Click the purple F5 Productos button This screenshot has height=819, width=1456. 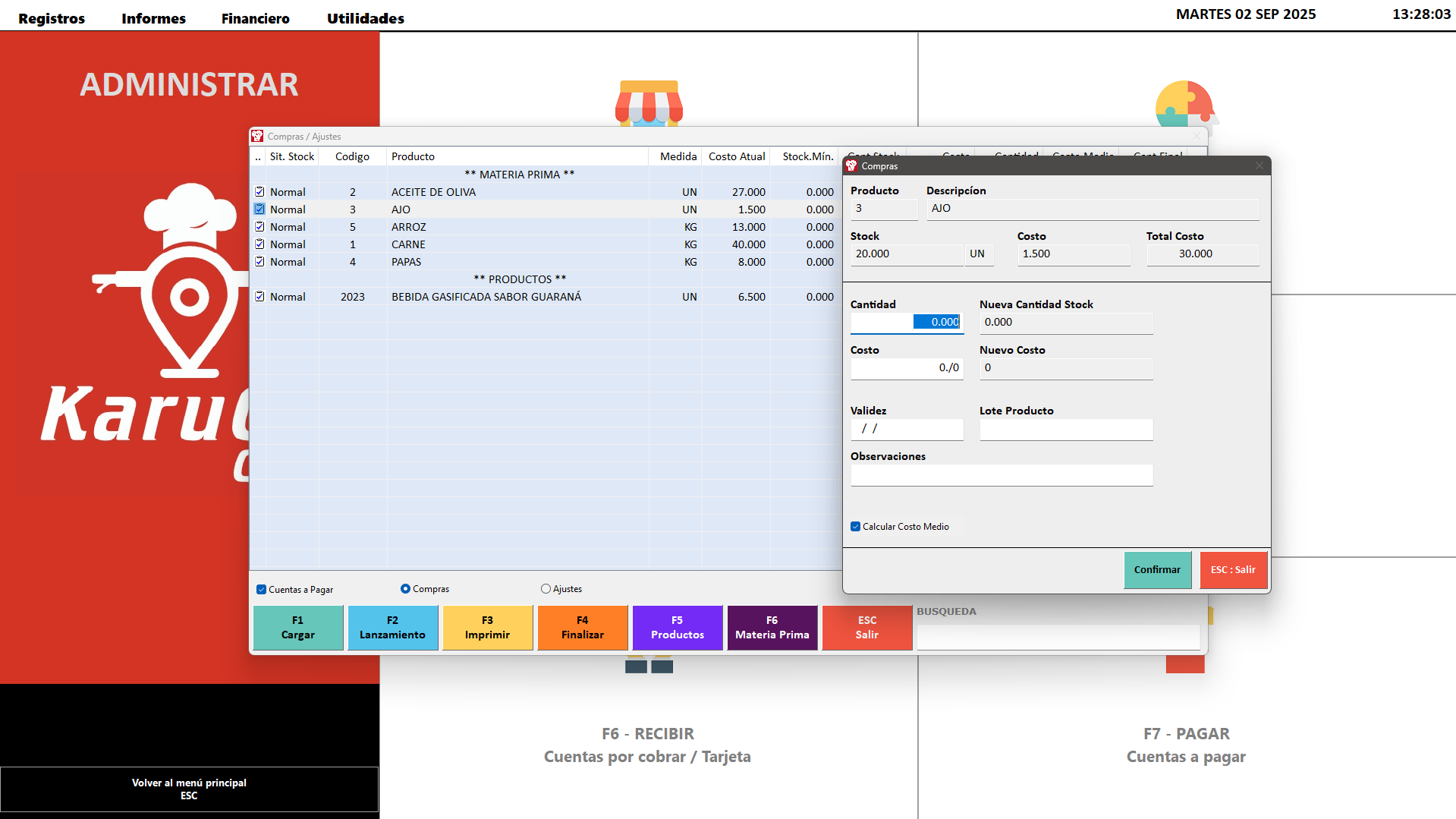(x=677, y=628)
